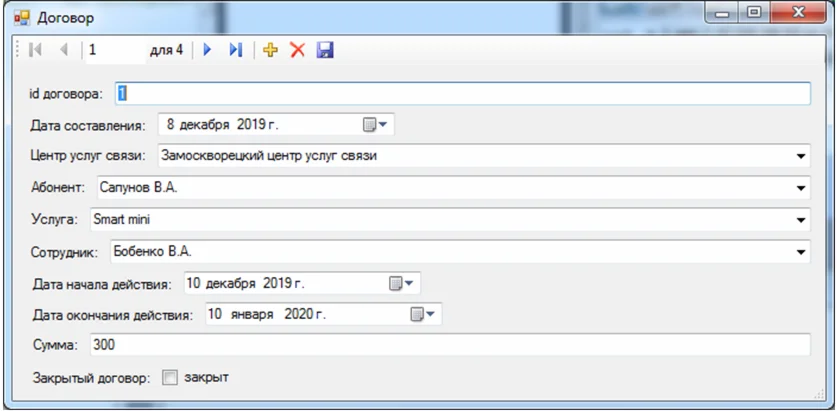Tick the закрыт checkbox
Viewport: 837px width, 411px height.
tap(170, 378)
